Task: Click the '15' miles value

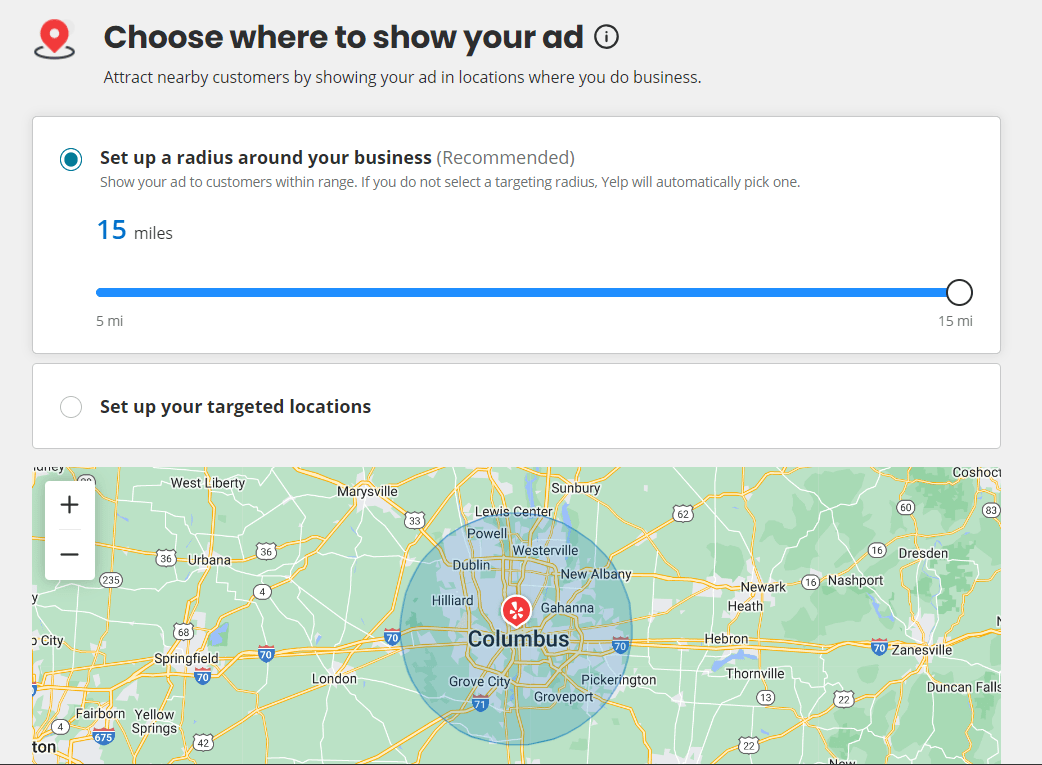Action: (112, 230)
